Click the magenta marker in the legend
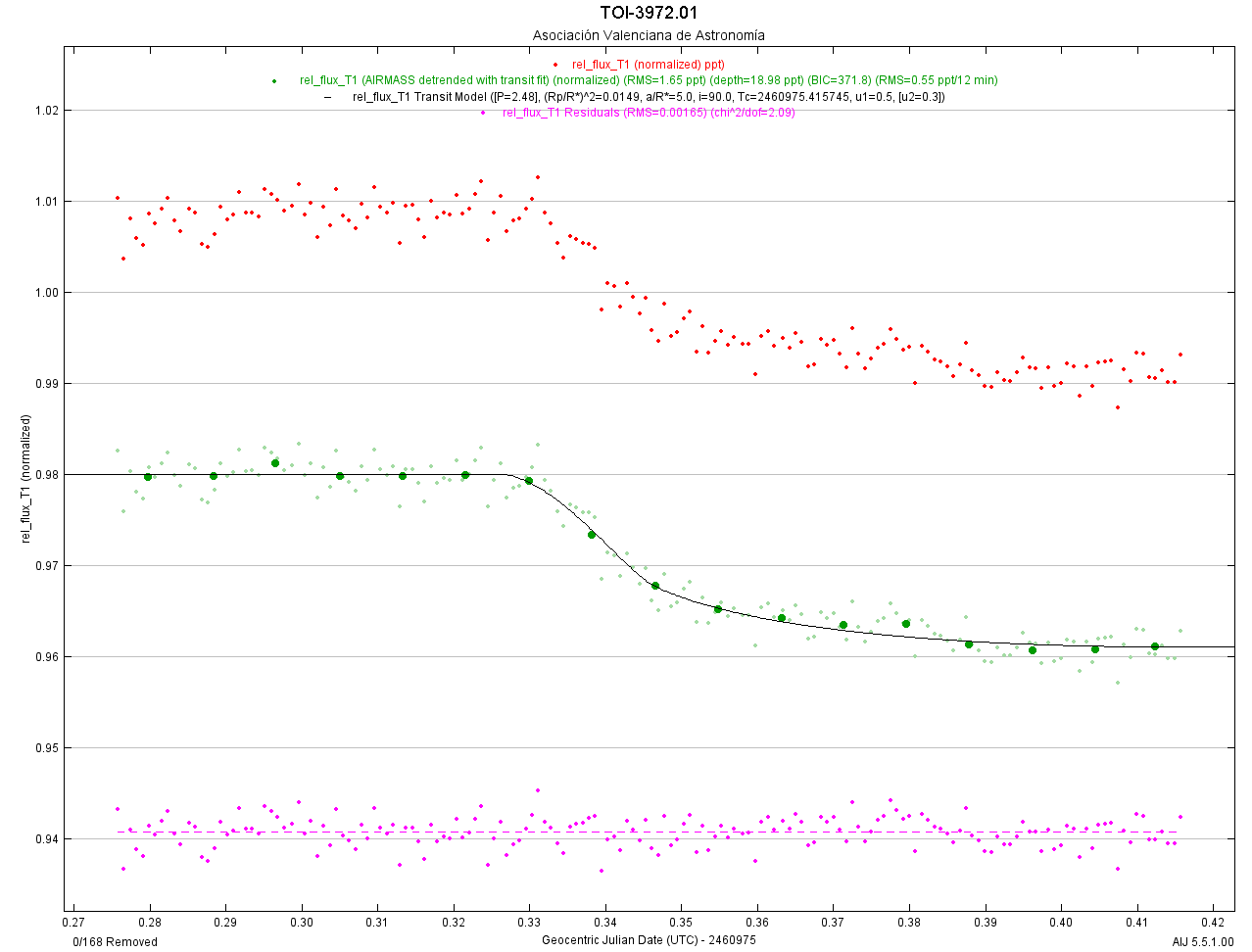Screen dimensions: 1252x952 click(x=483, y=113)
